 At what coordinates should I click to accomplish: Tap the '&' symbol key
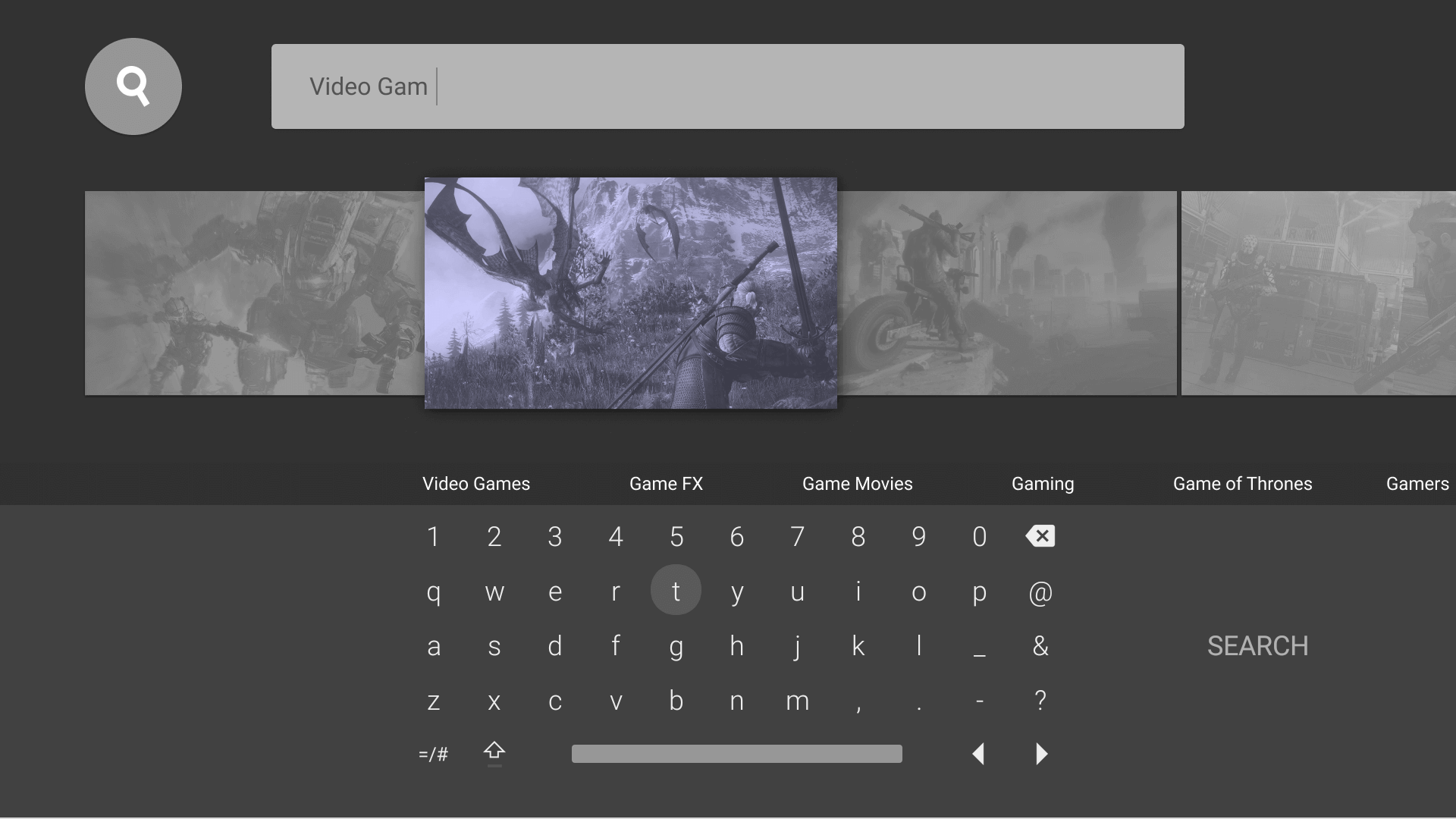(x=1040, y=646)
